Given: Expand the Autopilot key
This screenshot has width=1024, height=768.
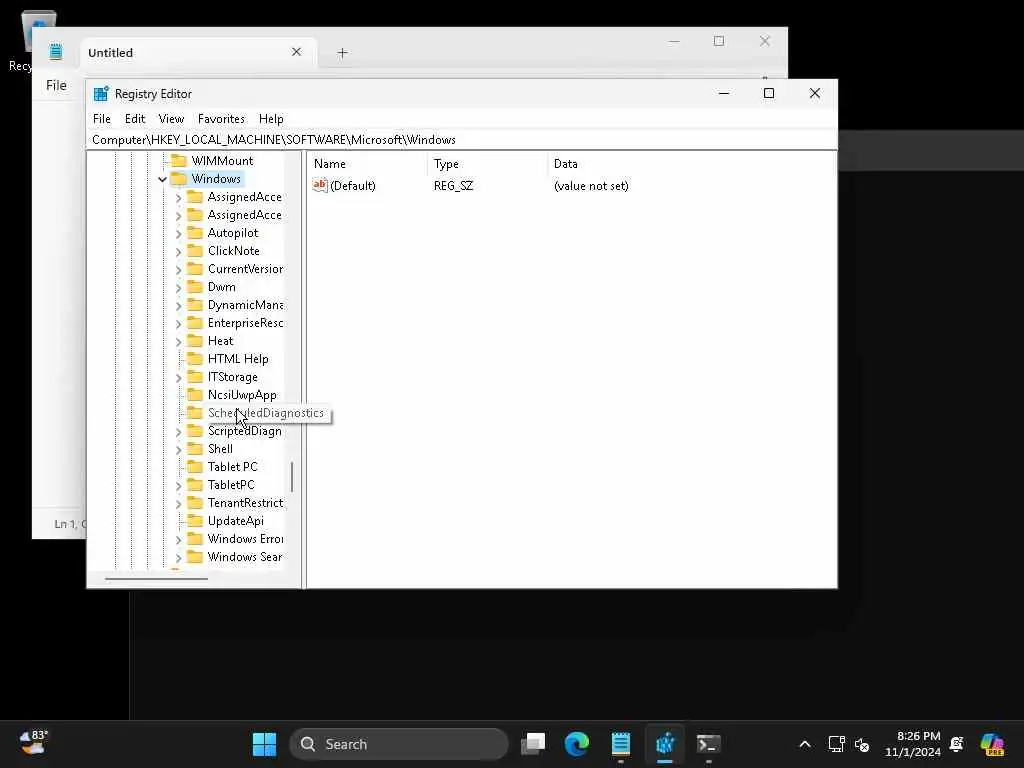Looking at the screenshot, I should pos(178,233).
